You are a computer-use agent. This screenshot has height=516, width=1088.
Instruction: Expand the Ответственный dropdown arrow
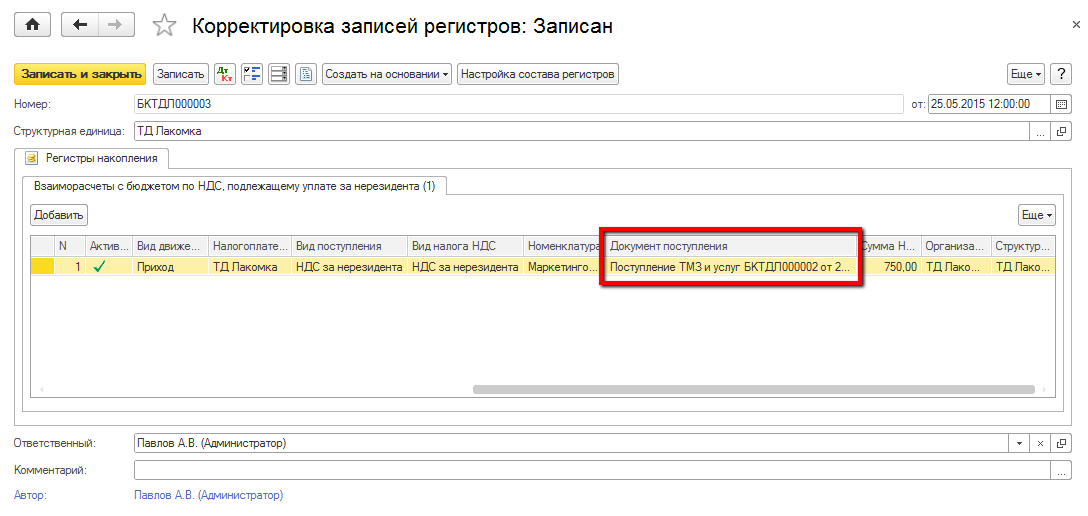click(1019, 443)
